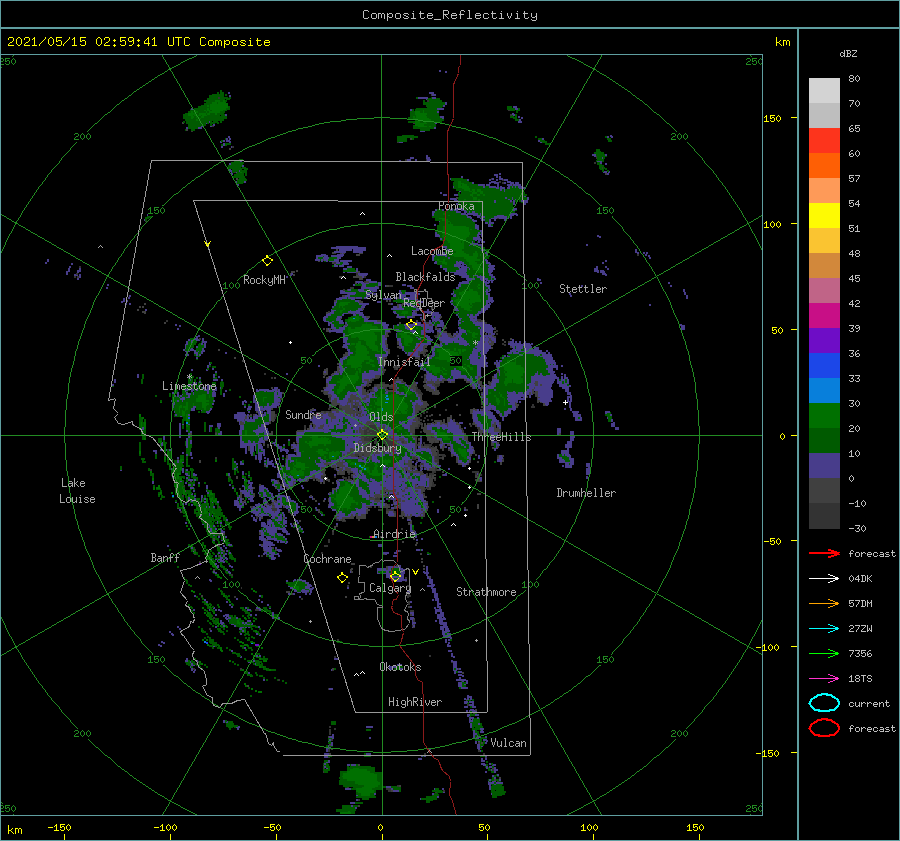Screen dimensions: 900x841
Task: Click the RockyMH station label
Action: (x=264, y=280)
